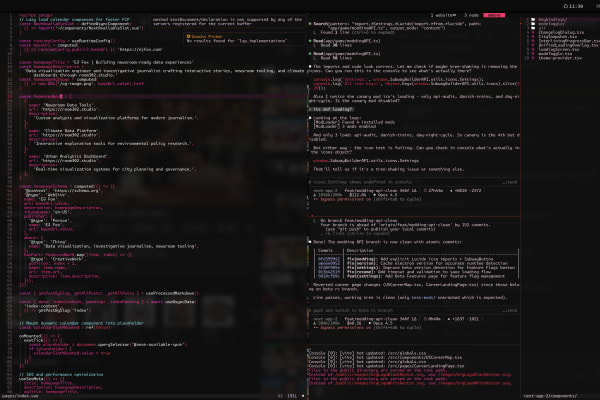The height and width of the screenshot is (400, 600).
Task: Click '[ModLoader] Found 4 installed mods' log line
Action: (354, 122)
